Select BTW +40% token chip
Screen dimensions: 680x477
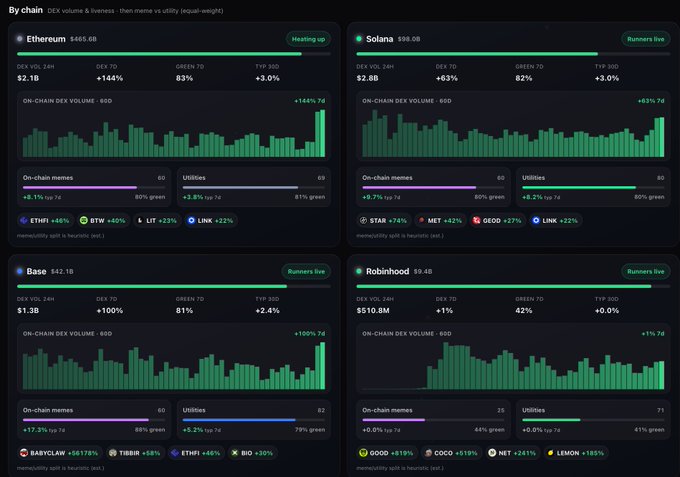(x=103, y=221)
